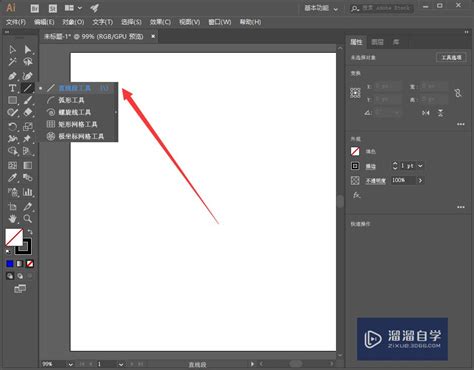Select the Rotate tool
The image size is (474, 370).
coord(12,127)
